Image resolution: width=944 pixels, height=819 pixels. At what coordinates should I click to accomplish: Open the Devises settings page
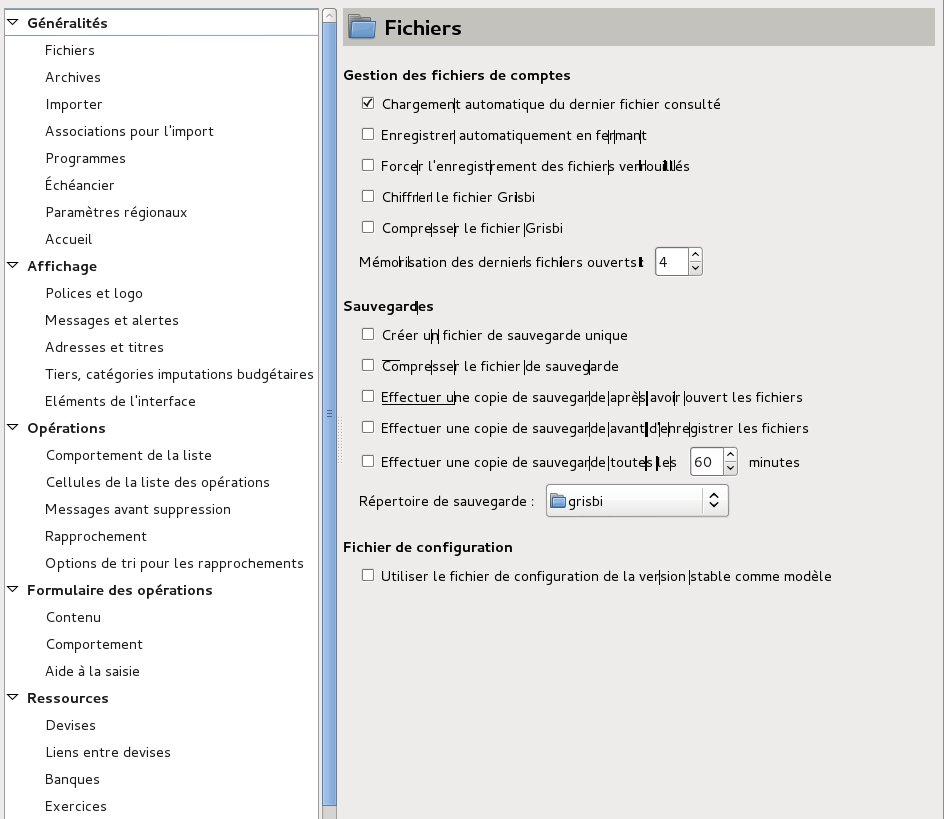pos(70,725)
